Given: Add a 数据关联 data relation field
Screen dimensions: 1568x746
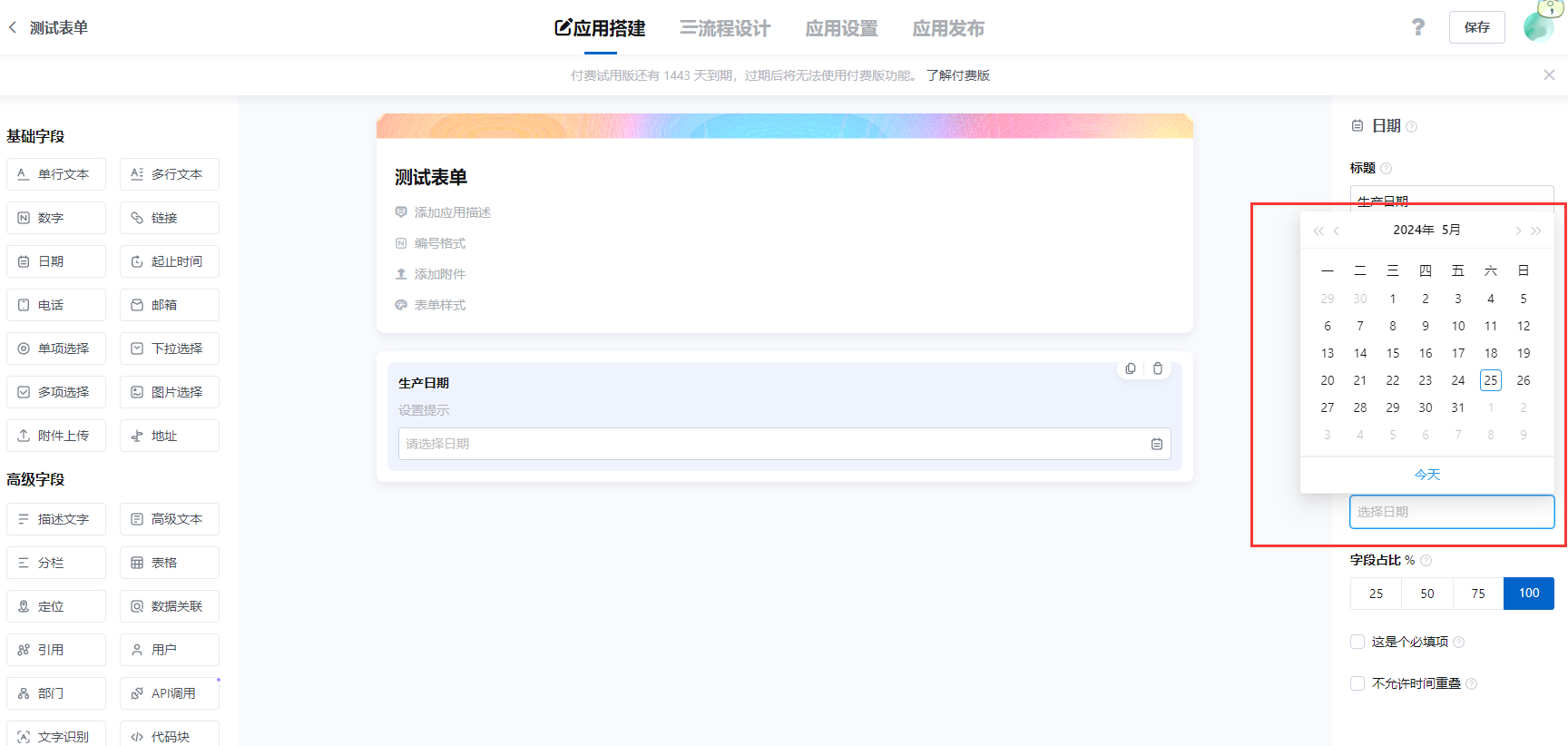Looking at the screenshot, I should (x=170, y=606).
